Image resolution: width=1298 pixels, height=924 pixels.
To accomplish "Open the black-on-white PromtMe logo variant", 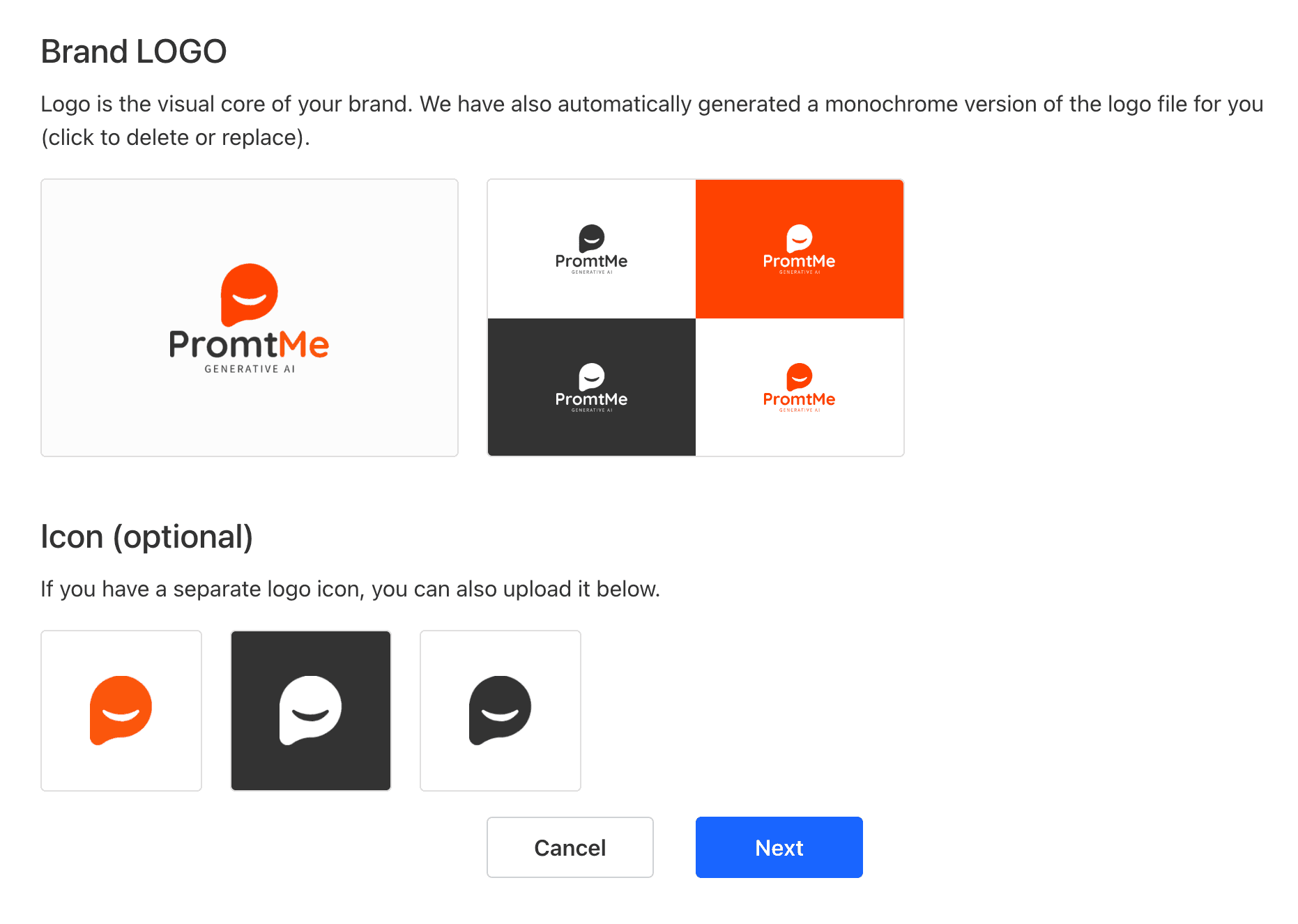I will pos(592,249).
